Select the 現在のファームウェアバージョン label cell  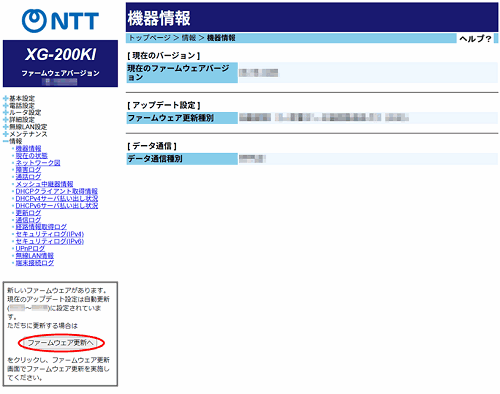point(182,73)
